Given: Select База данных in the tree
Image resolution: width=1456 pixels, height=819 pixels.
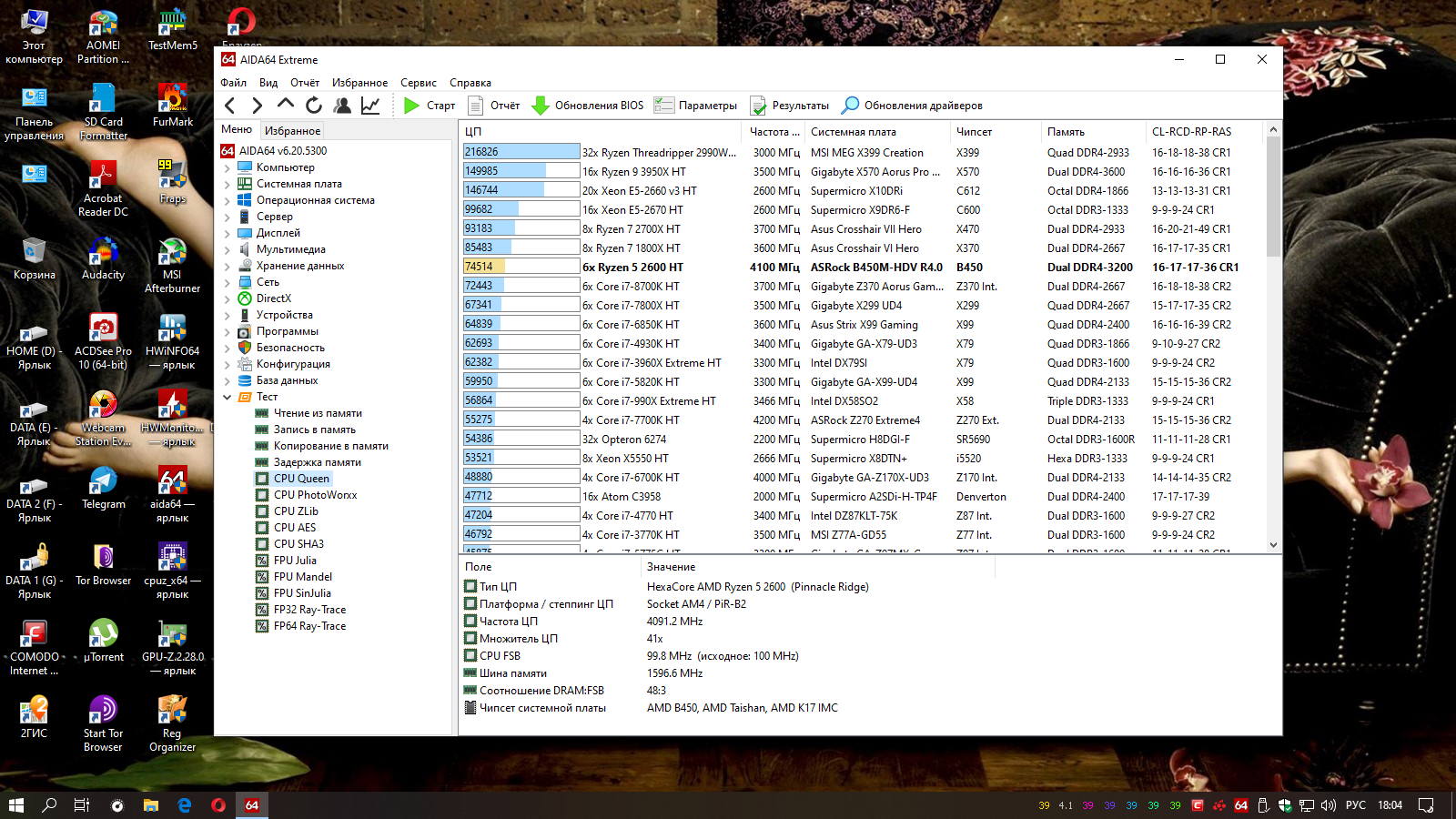Looking at the screenshot, I should pyautogui.click(x=287, y=380).
